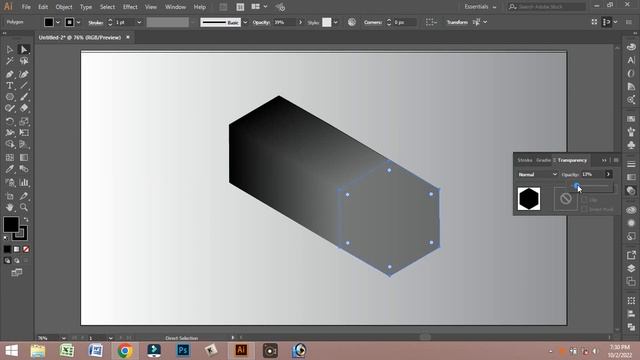Select the Slice tool
The height and width of the screenshot is (360, 640).
(x=24, y=196)
